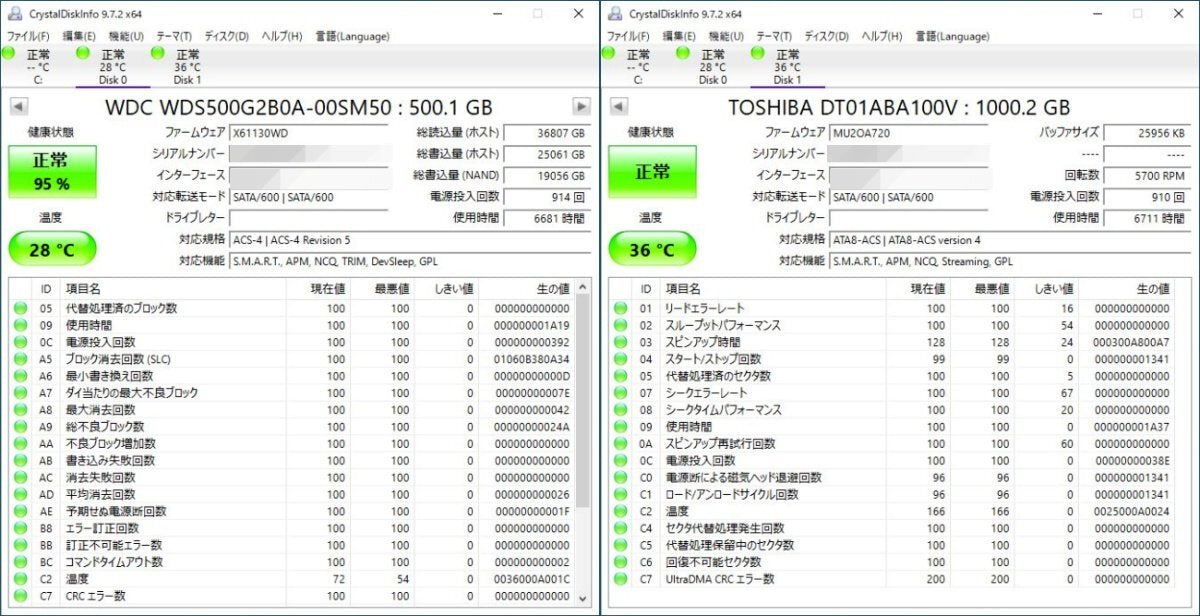Click green status icon above Disk 1 in right window

(x=759, y=52)
